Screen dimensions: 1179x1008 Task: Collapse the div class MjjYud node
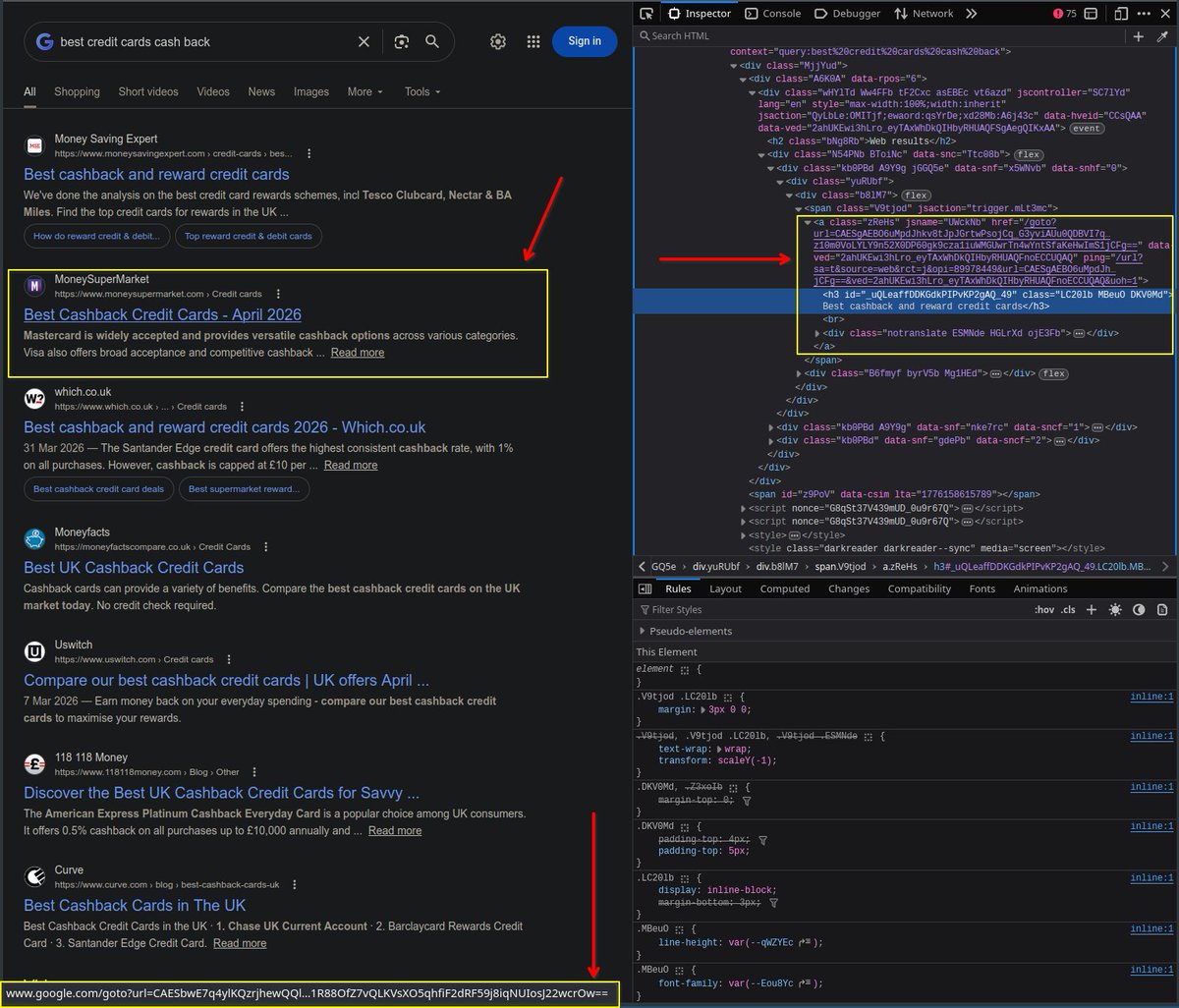point(733,65)
